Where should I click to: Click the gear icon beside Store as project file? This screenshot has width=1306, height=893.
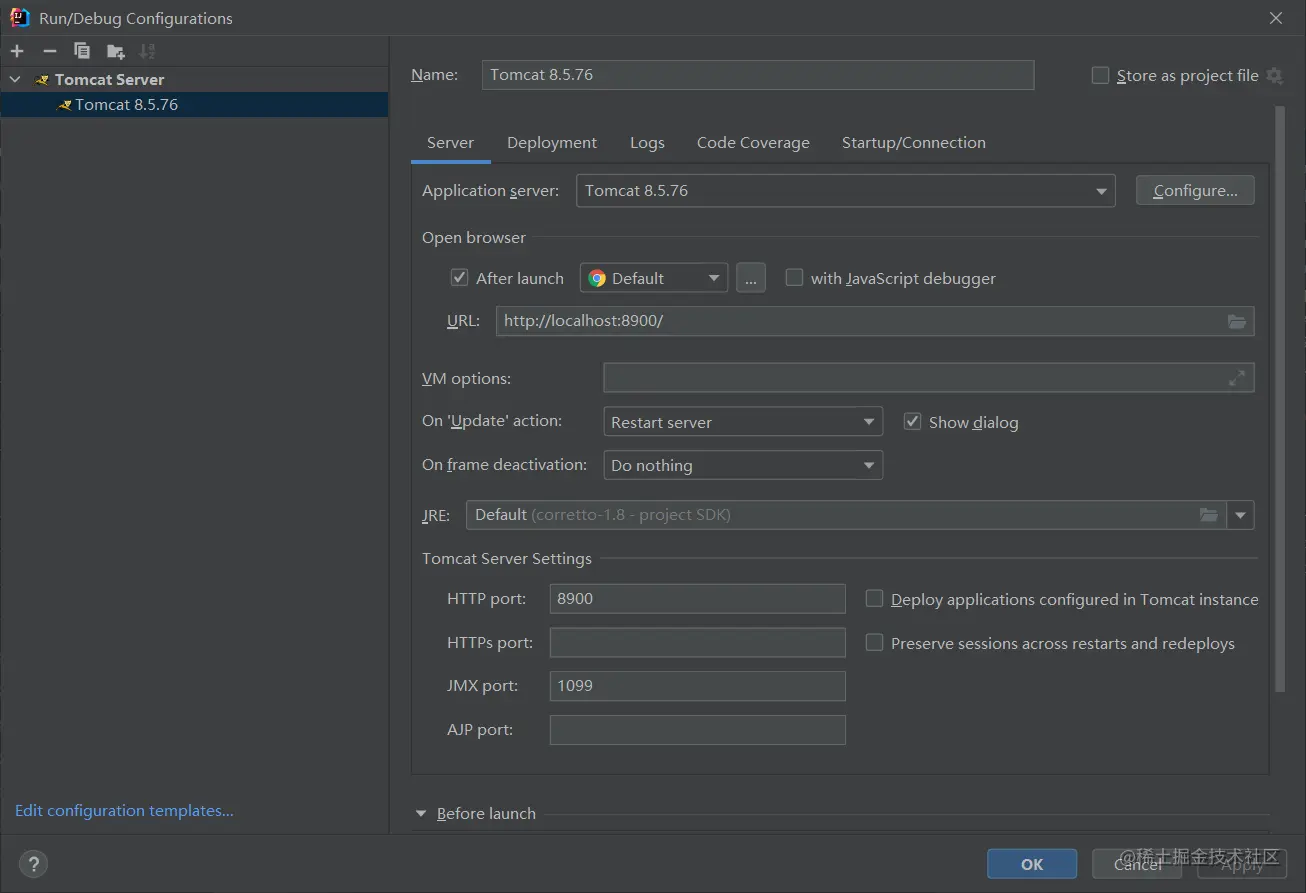[x=1274, y=76]
